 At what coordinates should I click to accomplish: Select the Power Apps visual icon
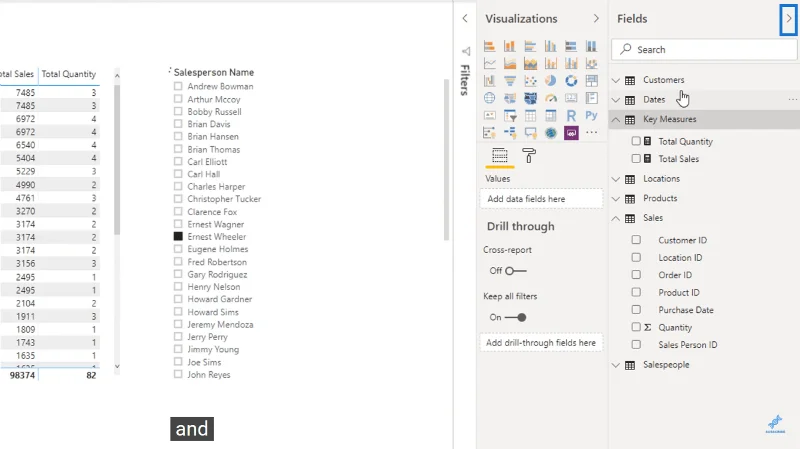(571, 133)
